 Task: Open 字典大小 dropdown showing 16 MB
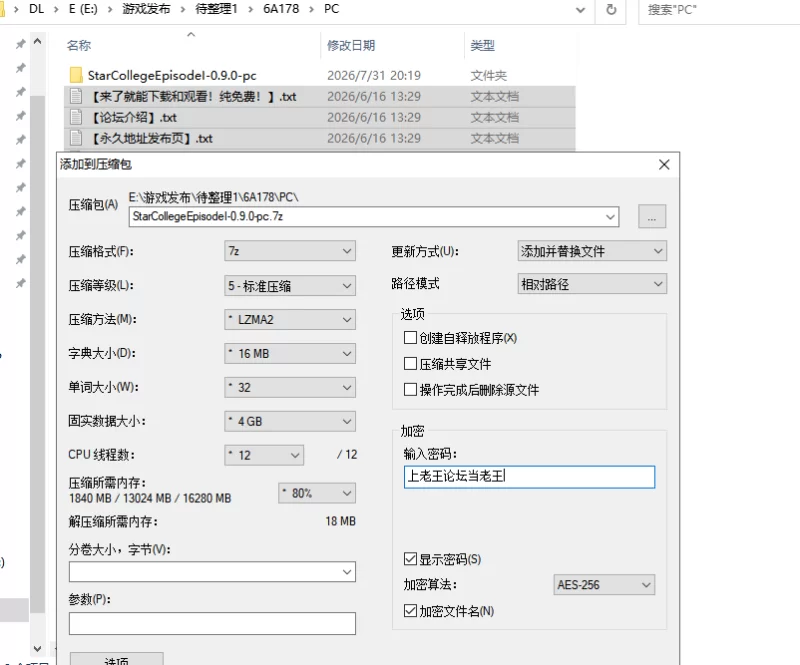click(290, 354)
